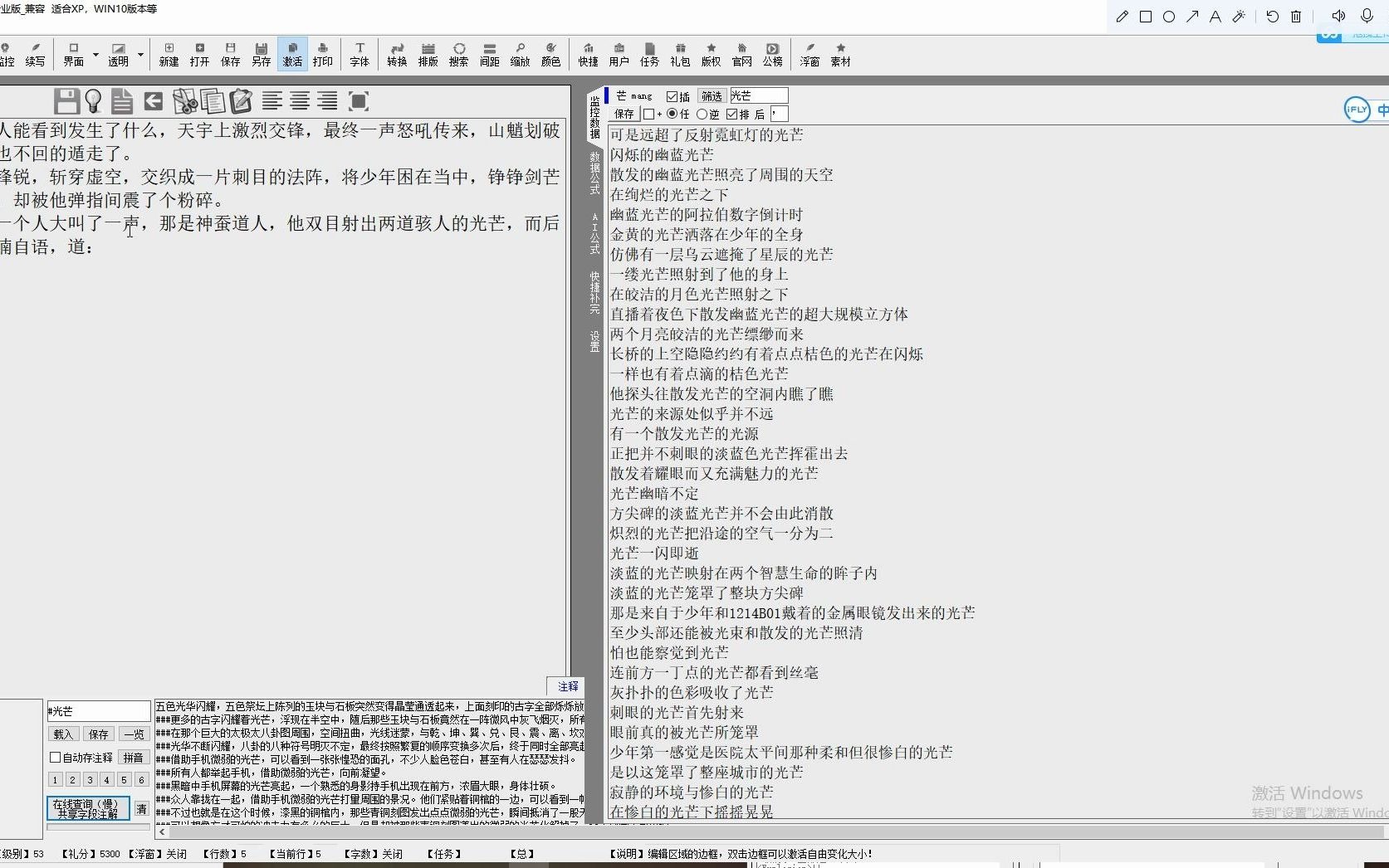Switch to the 监控数据 vertical tab
The width and height of the screenshot is (1389, 868).
pyautogui.click(x=595, y=116)
